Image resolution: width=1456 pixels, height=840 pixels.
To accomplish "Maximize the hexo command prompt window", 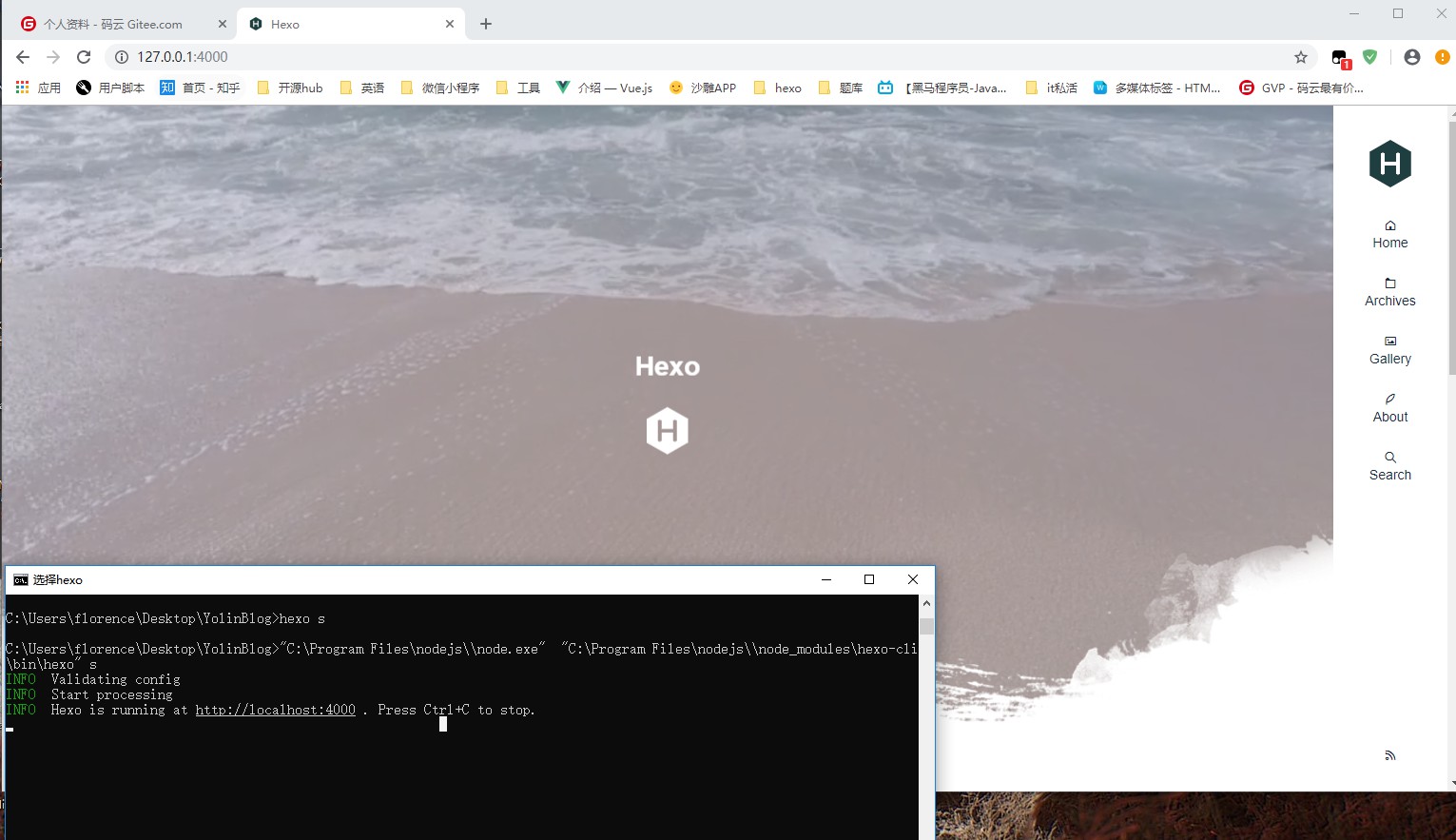I will pyautogui.click(x=869, y=579).
